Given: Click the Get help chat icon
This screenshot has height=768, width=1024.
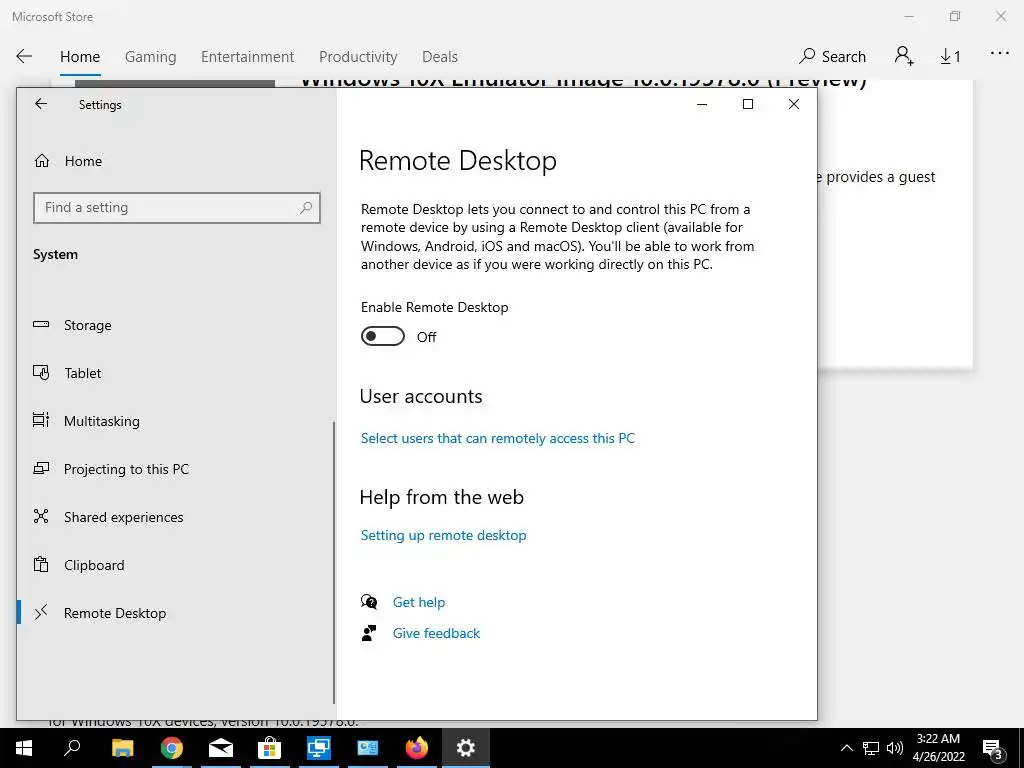Looking at the screenshot, I should pyautogui.click(x=369, y=601).
